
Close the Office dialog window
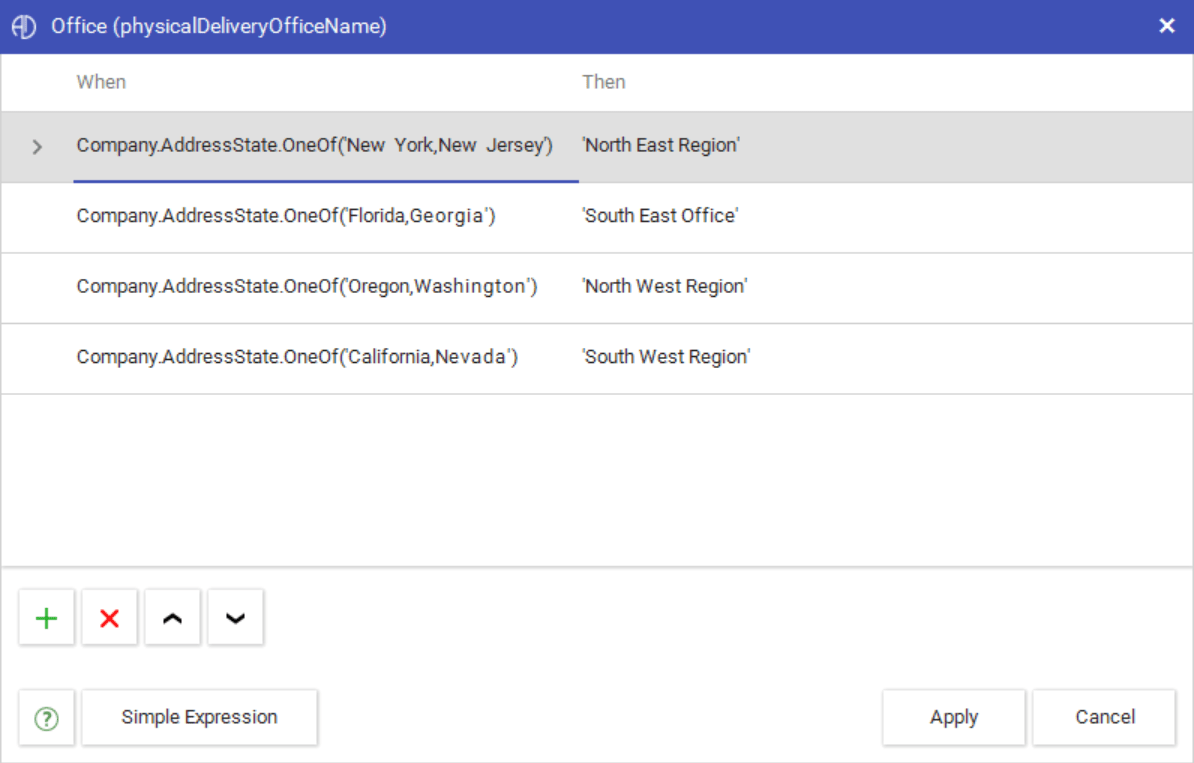click(x=1167, y=27)
